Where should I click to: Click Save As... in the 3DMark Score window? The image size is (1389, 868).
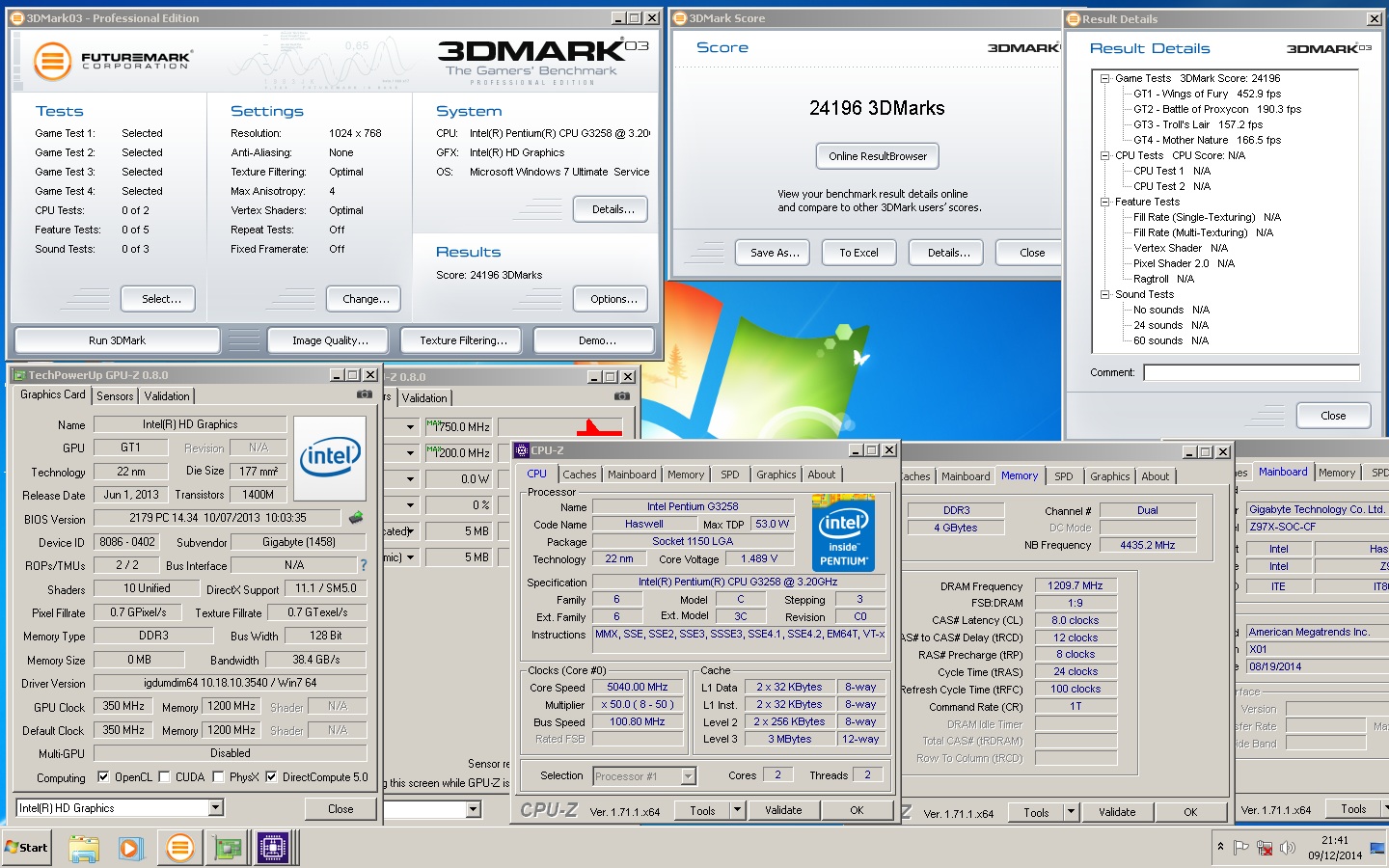775,253
